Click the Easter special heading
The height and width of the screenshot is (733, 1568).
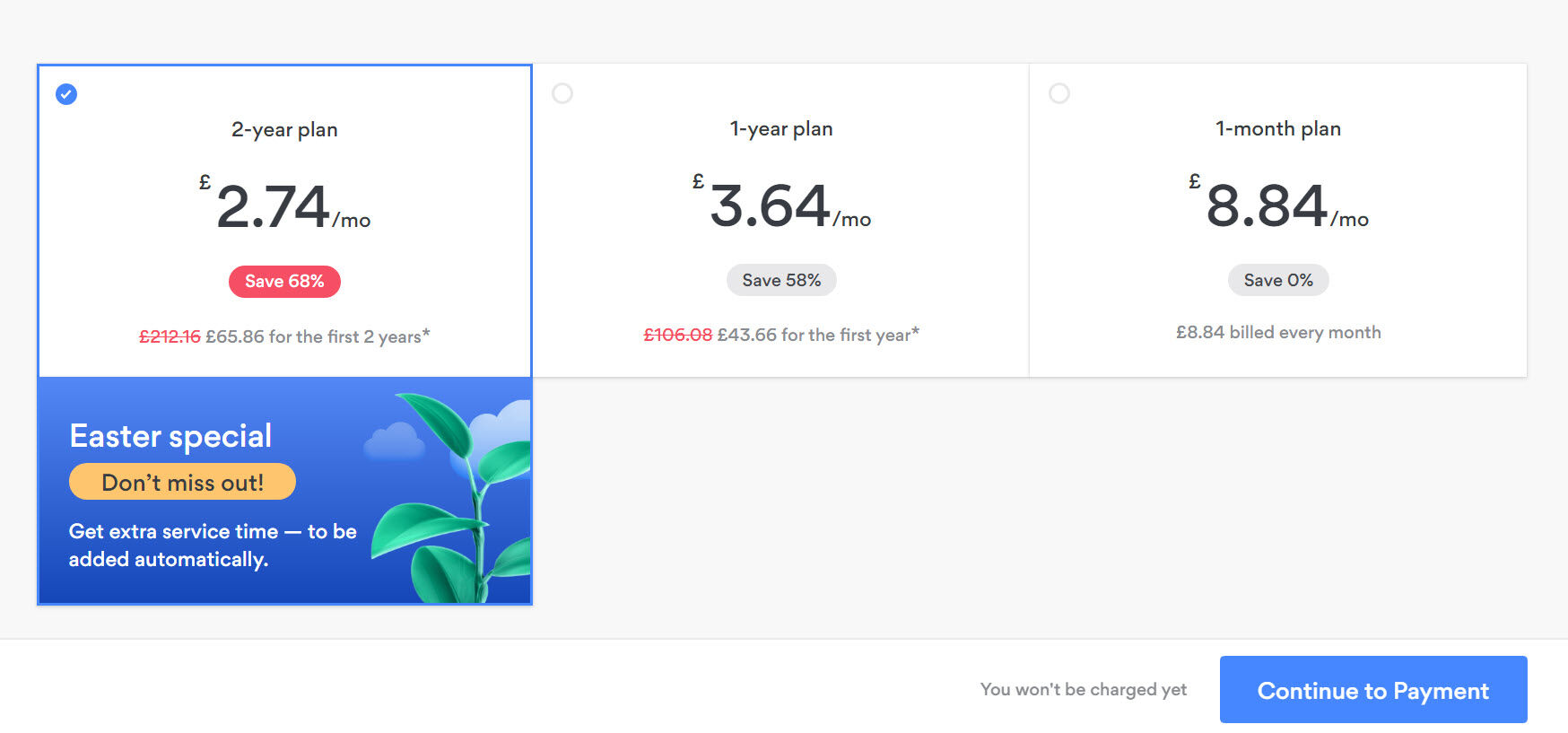pyautogui.click(x=170, y=436)
